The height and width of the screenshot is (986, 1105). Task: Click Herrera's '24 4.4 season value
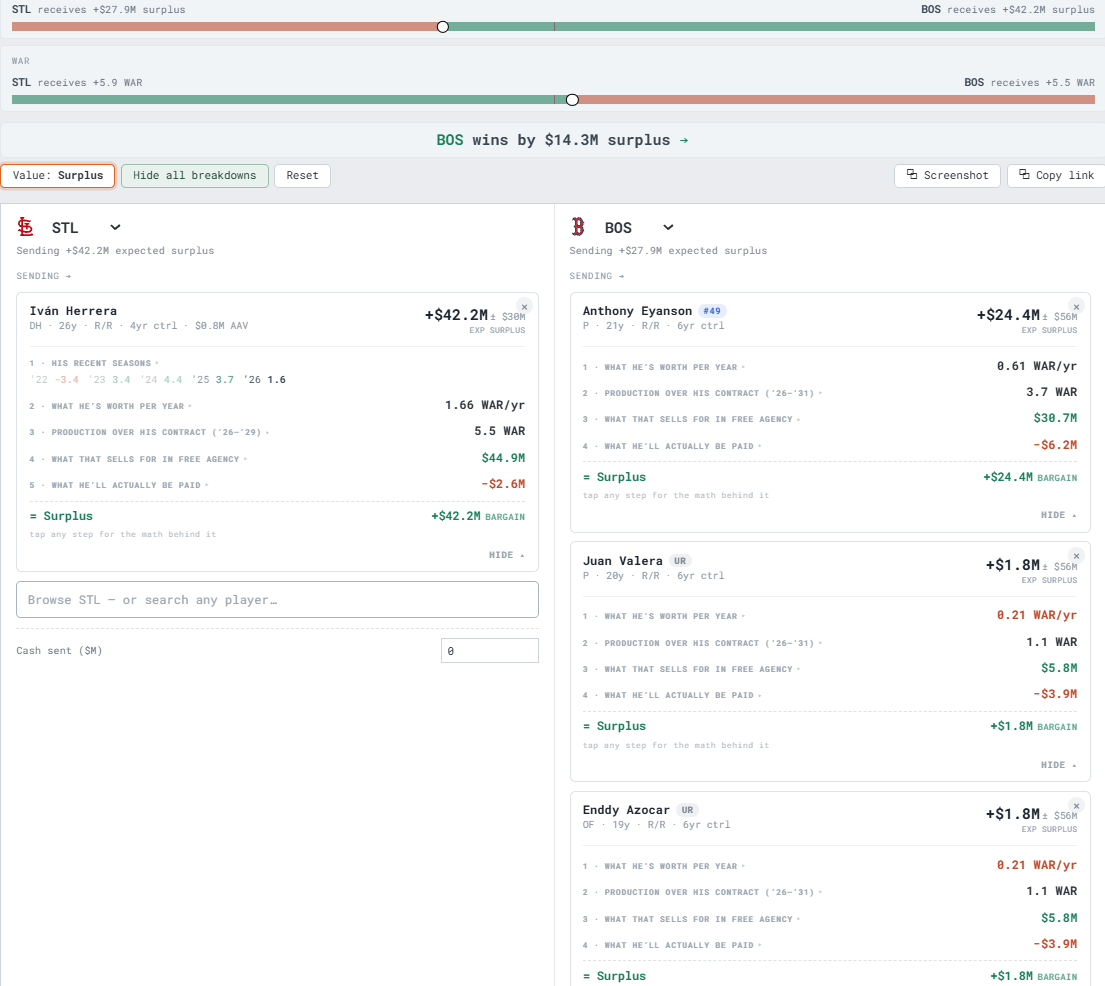click(161, 379)
